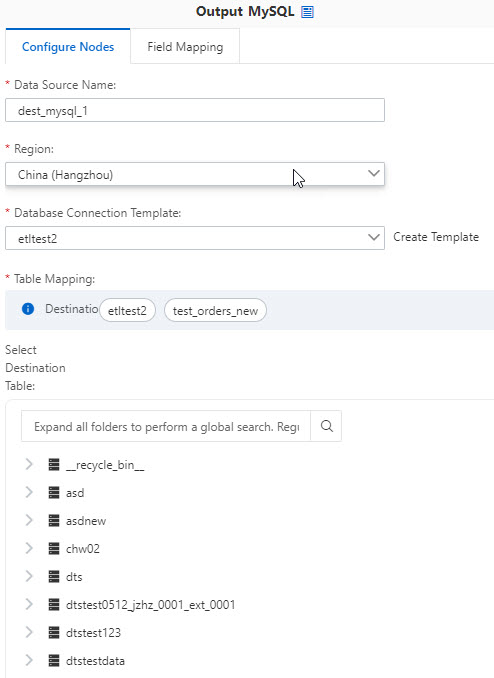Viewport: 494px width, 678px height.
Task: Click the database icon for dtstestdata
Action: pyautogui.click(x=54, y=660)
